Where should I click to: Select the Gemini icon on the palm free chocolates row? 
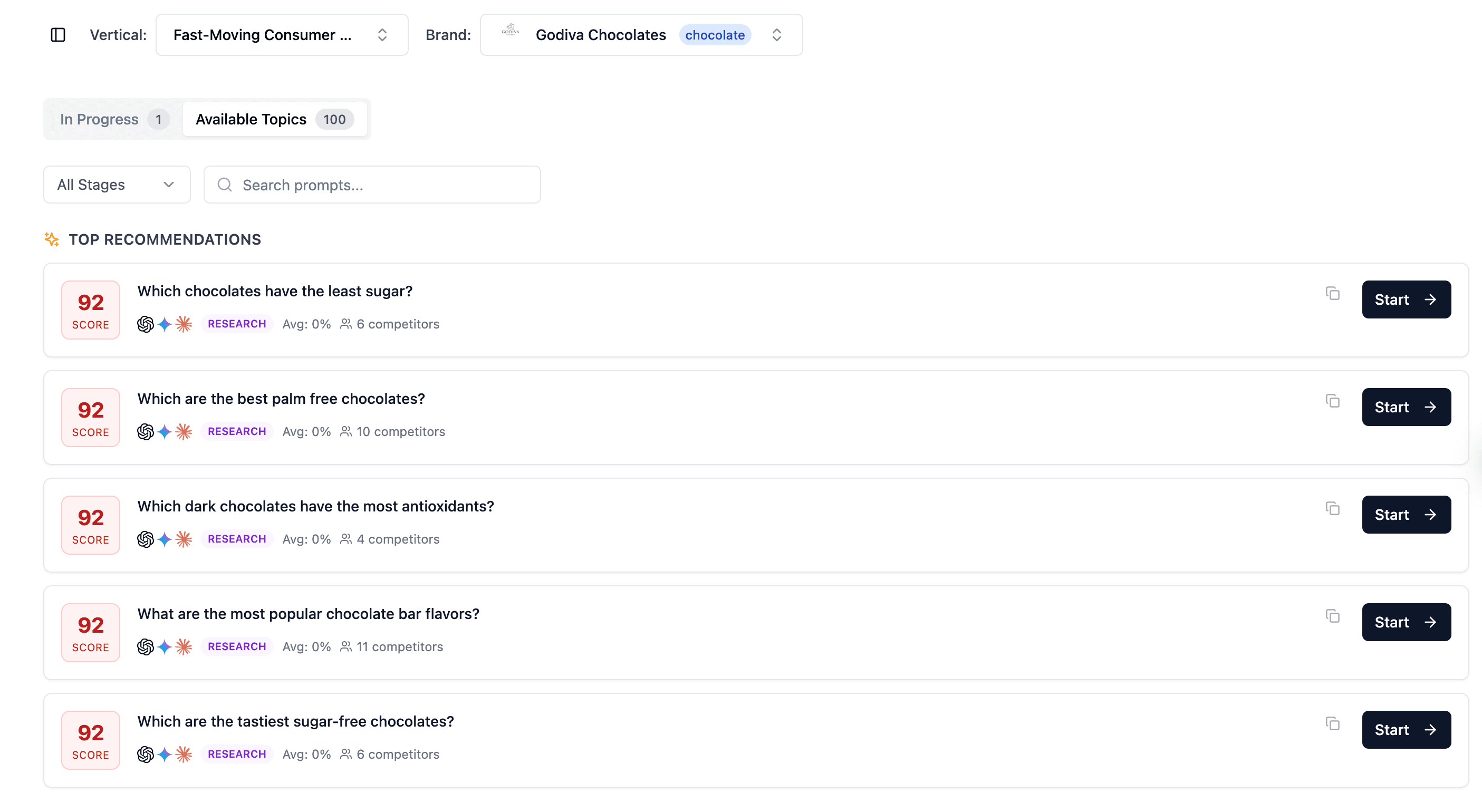pyautogui.click(x=165, y=431)
